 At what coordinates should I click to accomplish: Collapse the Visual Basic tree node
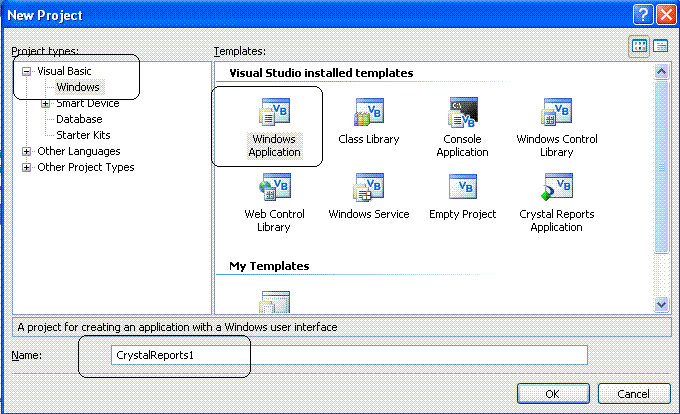[x=26, y=71]
